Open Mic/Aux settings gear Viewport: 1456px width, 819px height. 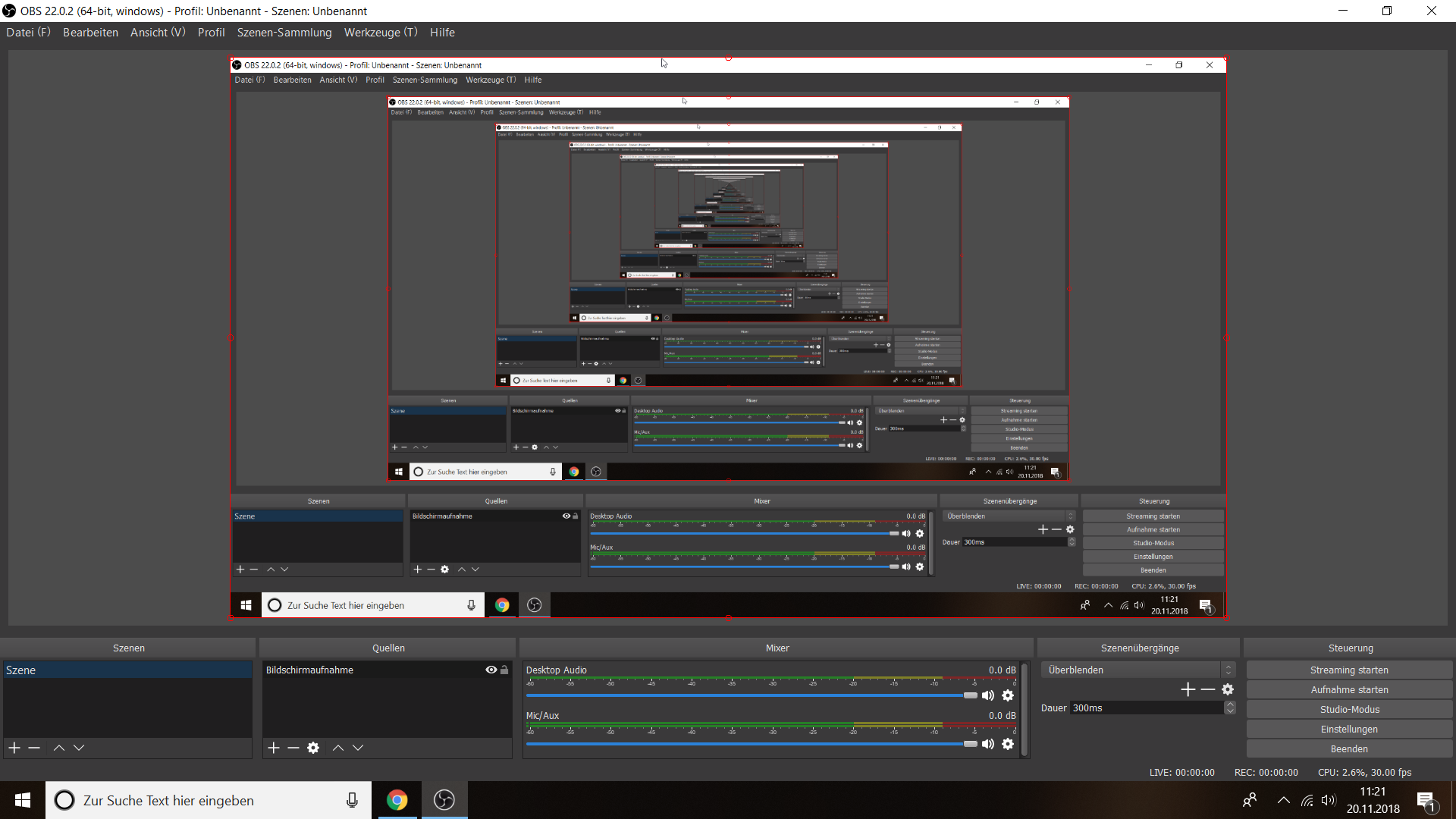click(1008, 744)
